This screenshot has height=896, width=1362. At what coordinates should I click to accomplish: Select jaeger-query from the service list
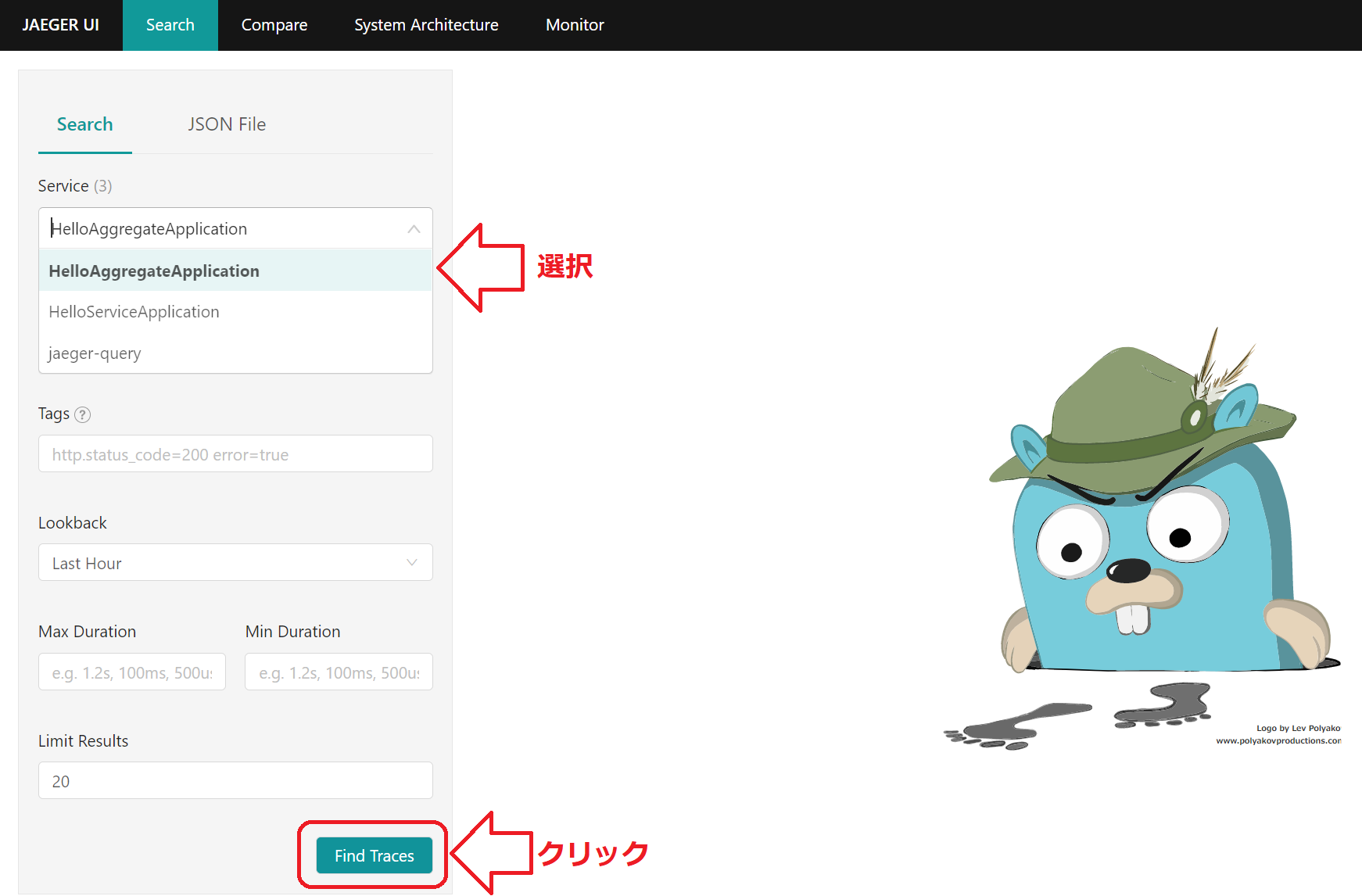click(x=95, y=353)
